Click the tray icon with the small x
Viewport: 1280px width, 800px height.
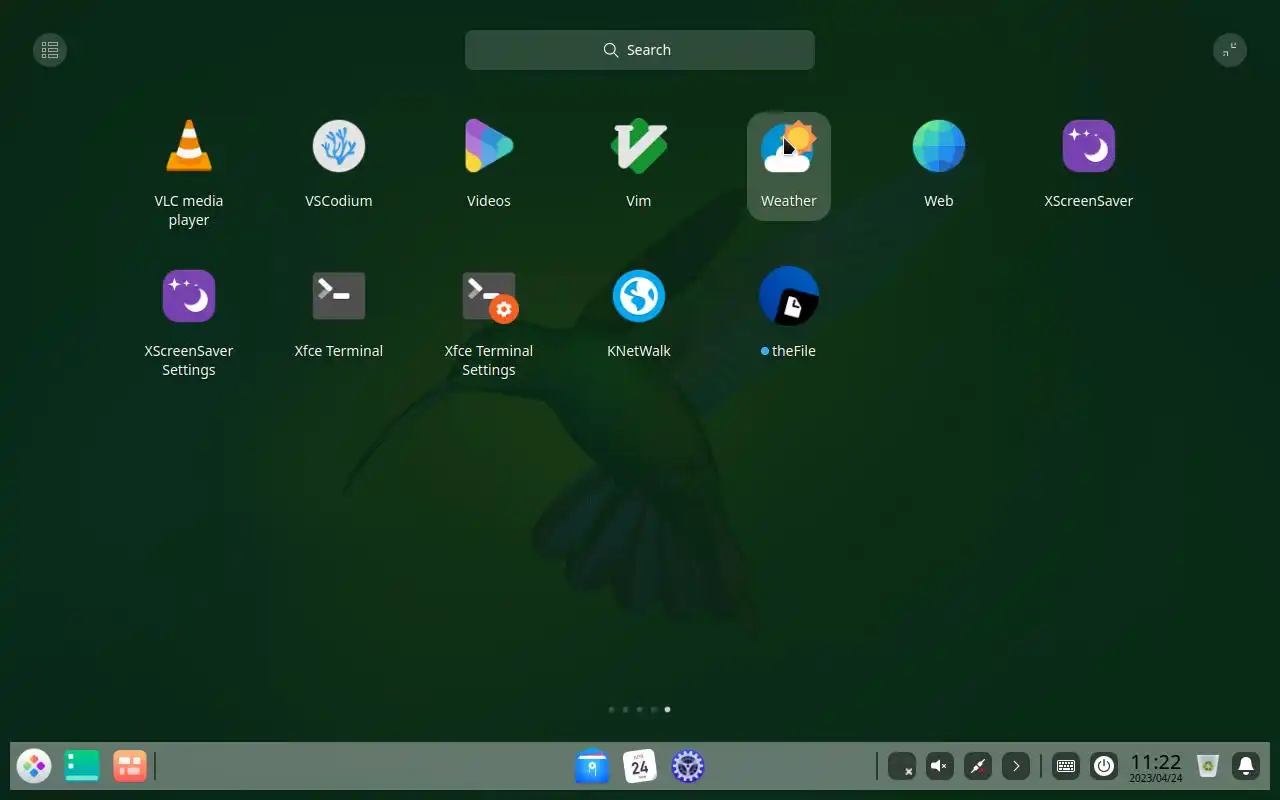(902, 767)
